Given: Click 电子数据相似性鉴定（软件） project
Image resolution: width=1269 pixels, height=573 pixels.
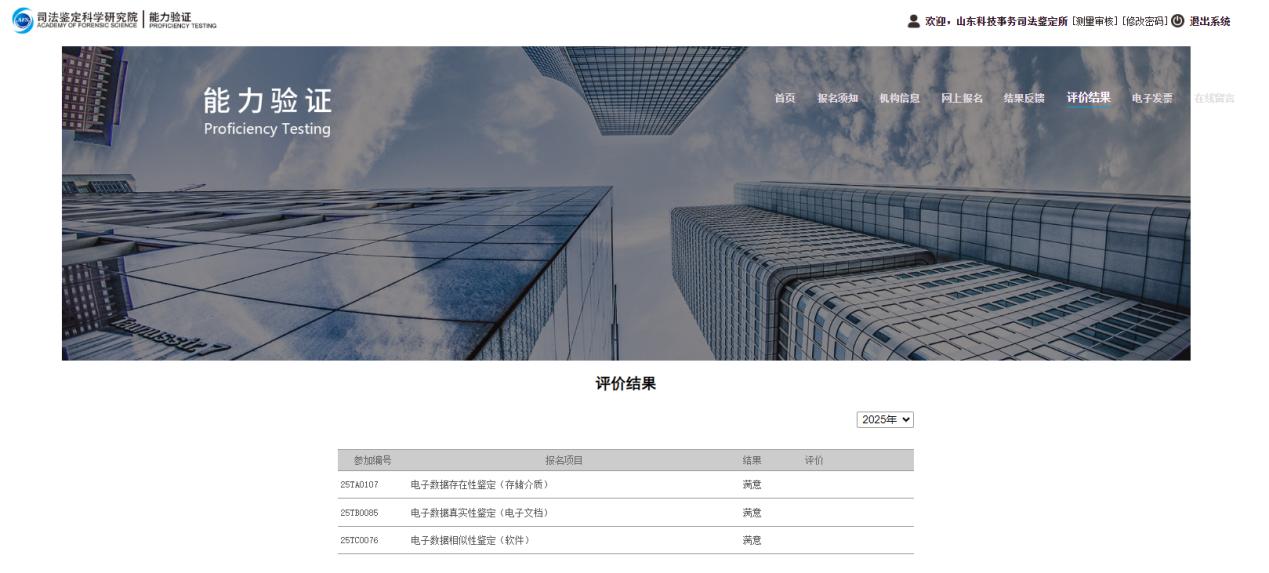Looking at the screenshot, I should point(470,541).
